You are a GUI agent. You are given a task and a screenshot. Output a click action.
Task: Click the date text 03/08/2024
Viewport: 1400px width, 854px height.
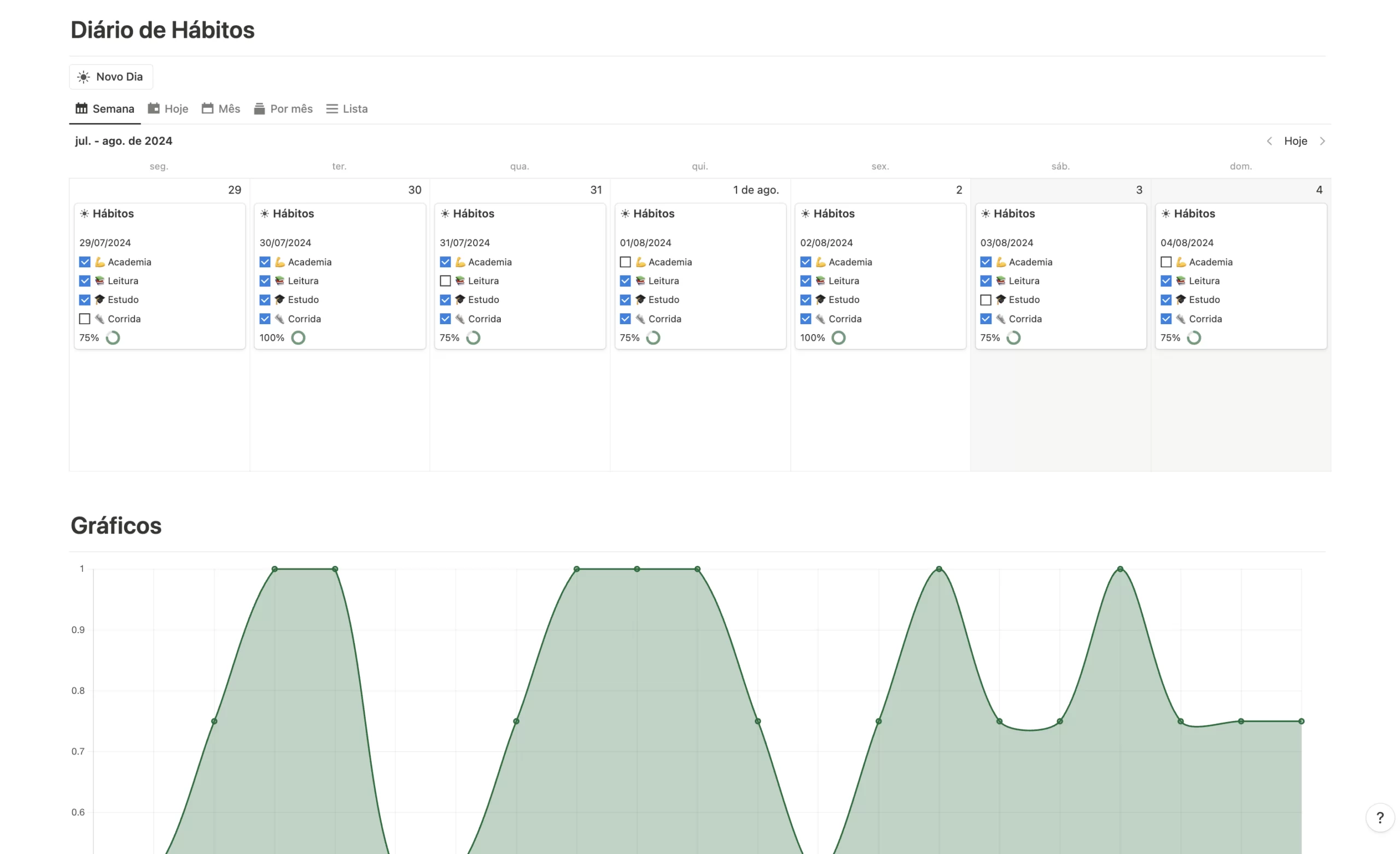coord(1007,243)
